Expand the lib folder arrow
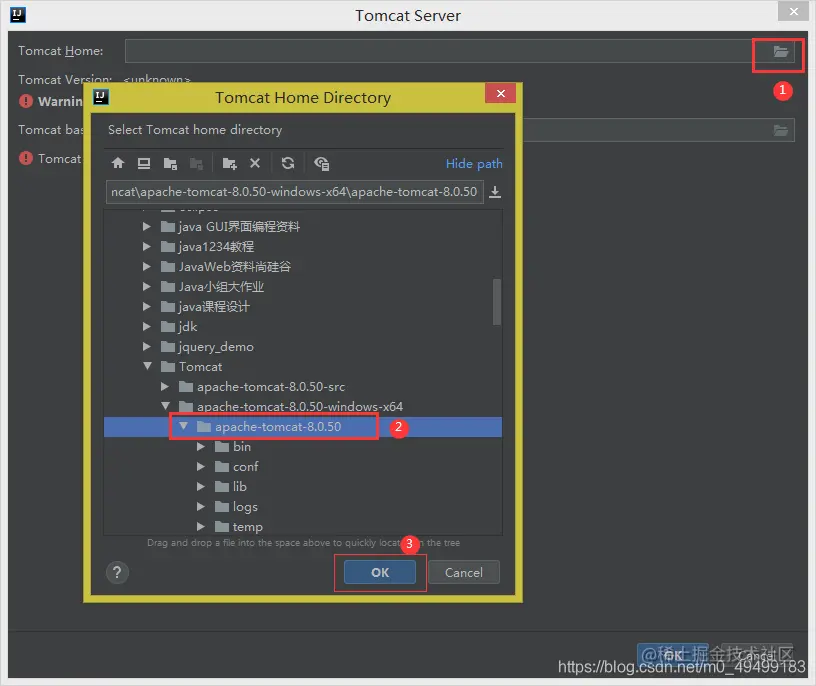This screenshot has height=686, width=816. [201, 487]
